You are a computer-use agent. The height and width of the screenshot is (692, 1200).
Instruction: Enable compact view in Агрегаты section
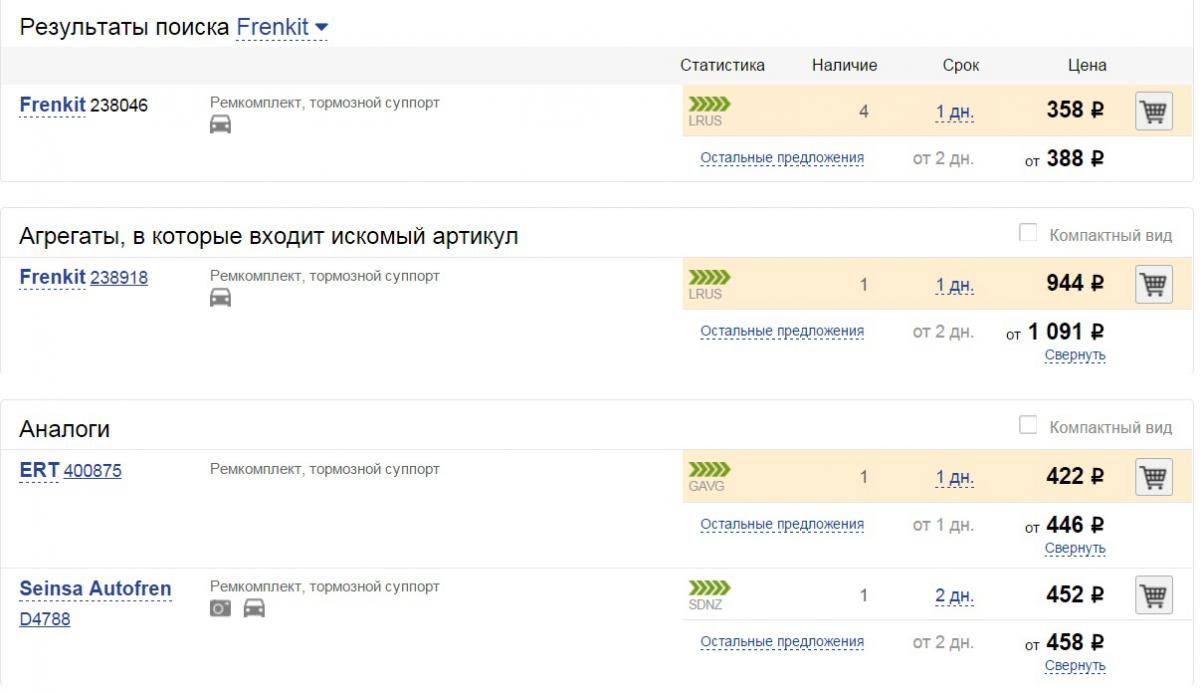[x=1028, y=233]
